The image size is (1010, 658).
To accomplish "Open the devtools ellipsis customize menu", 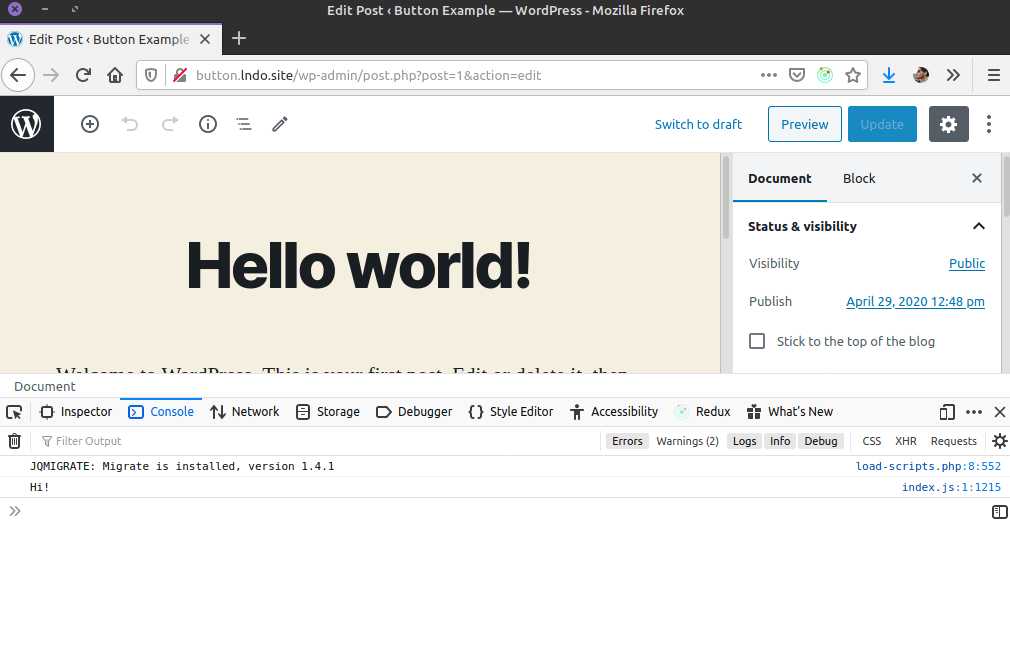I will pos(973,412).
